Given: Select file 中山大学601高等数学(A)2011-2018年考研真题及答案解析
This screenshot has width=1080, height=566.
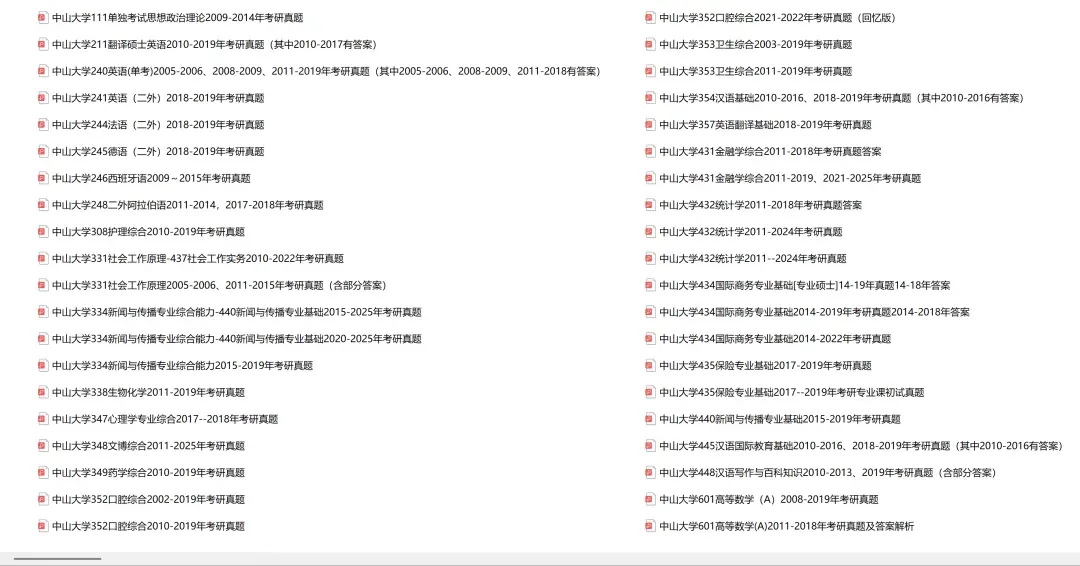Looking at the screenshot, I should click(787, 527).
